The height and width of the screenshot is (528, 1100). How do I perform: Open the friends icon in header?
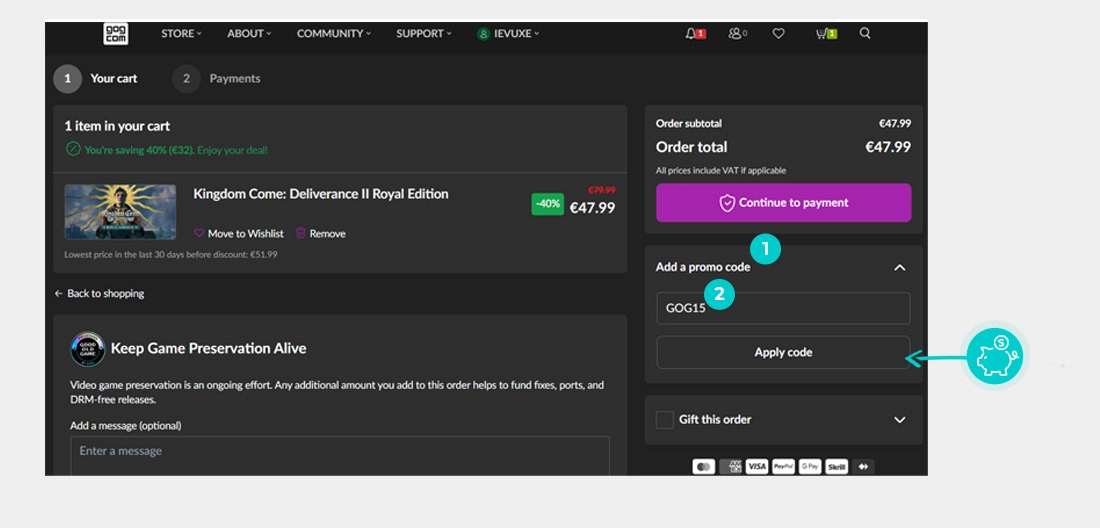(737, 33)
